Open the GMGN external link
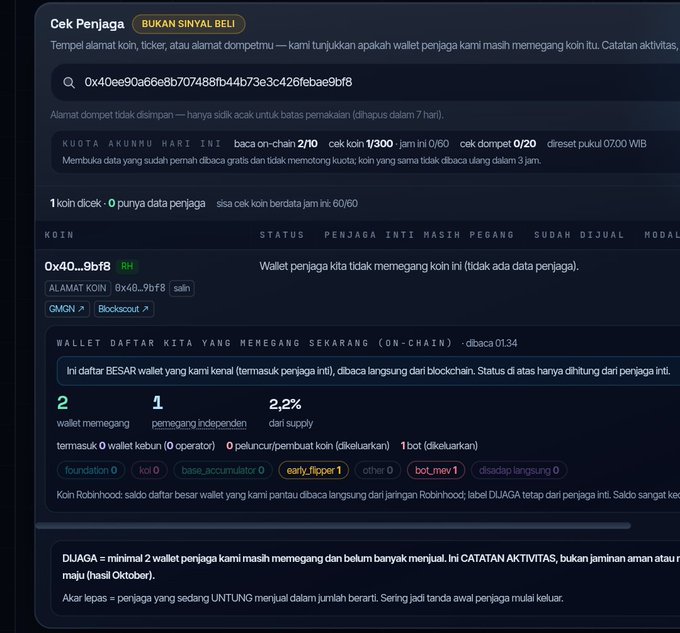The height and width of the screenshot is (633, 680). point(67,309)
